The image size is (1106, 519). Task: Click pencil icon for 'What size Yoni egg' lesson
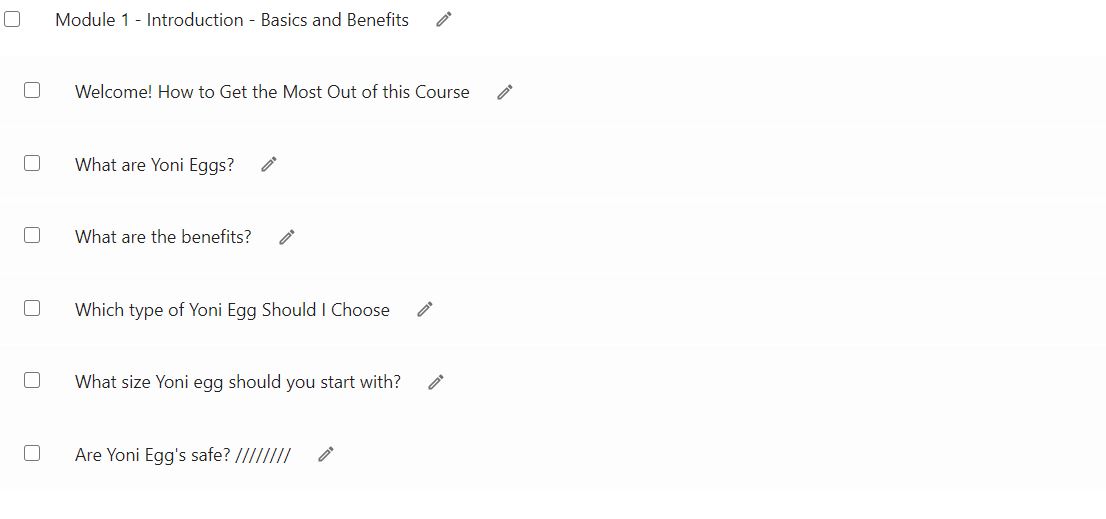tap(437, 382)
